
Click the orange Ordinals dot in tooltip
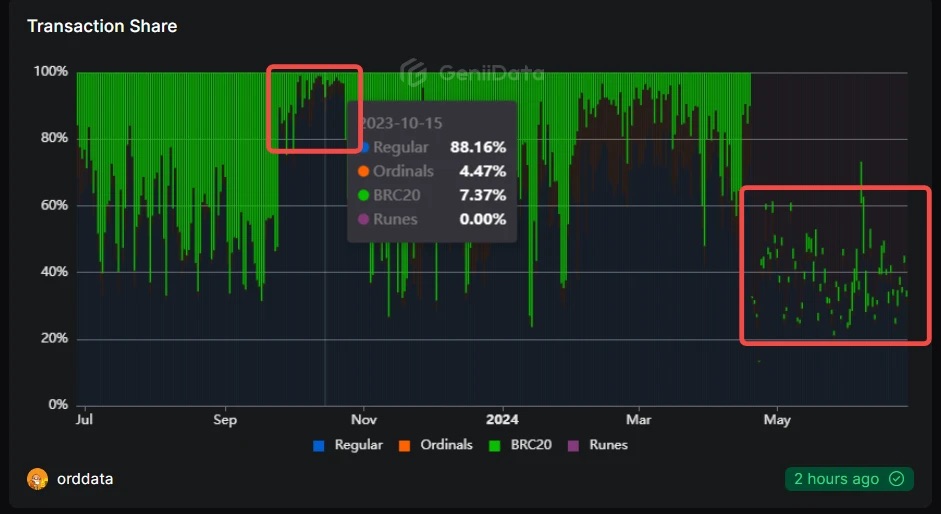tap(365, 171)
